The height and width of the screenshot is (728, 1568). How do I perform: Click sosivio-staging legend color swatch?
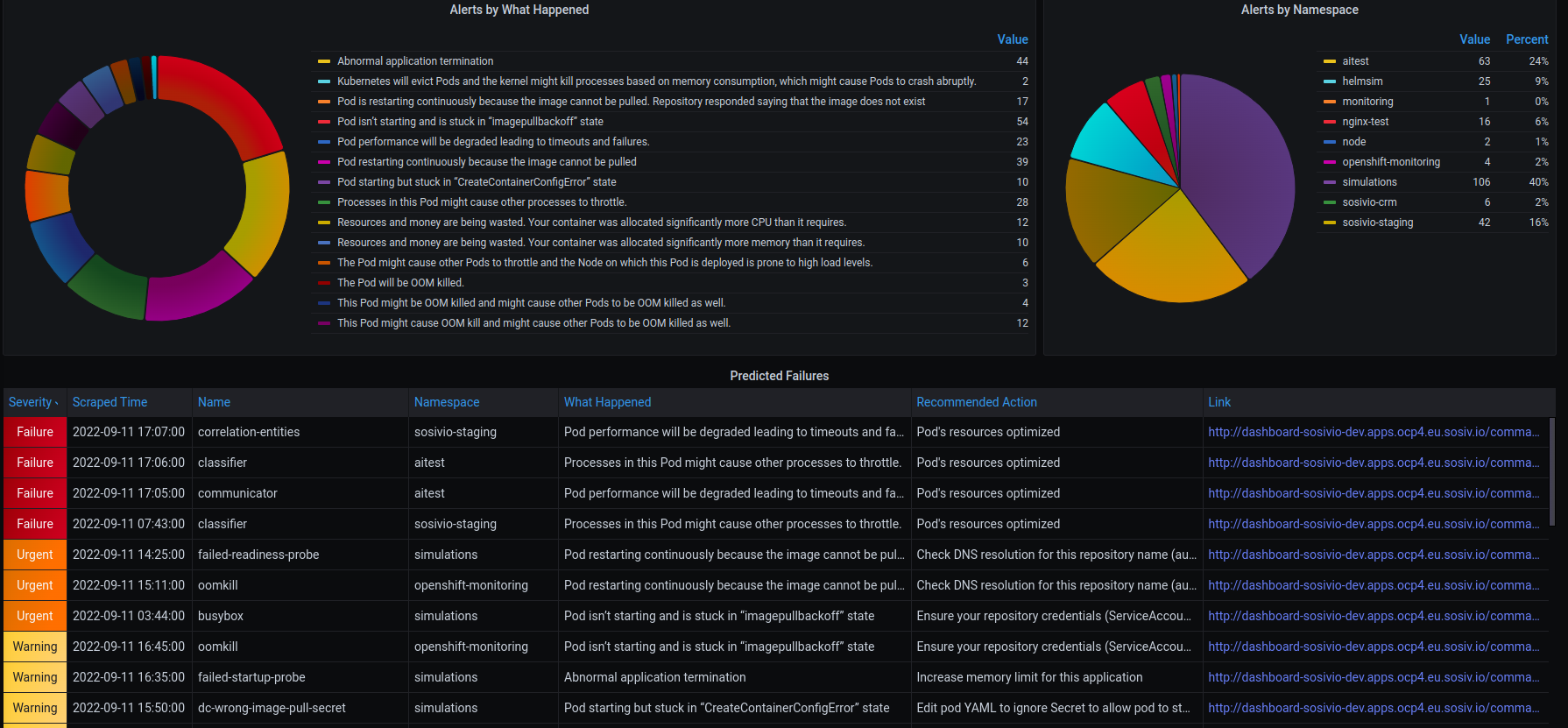[x=1330, y=223]
